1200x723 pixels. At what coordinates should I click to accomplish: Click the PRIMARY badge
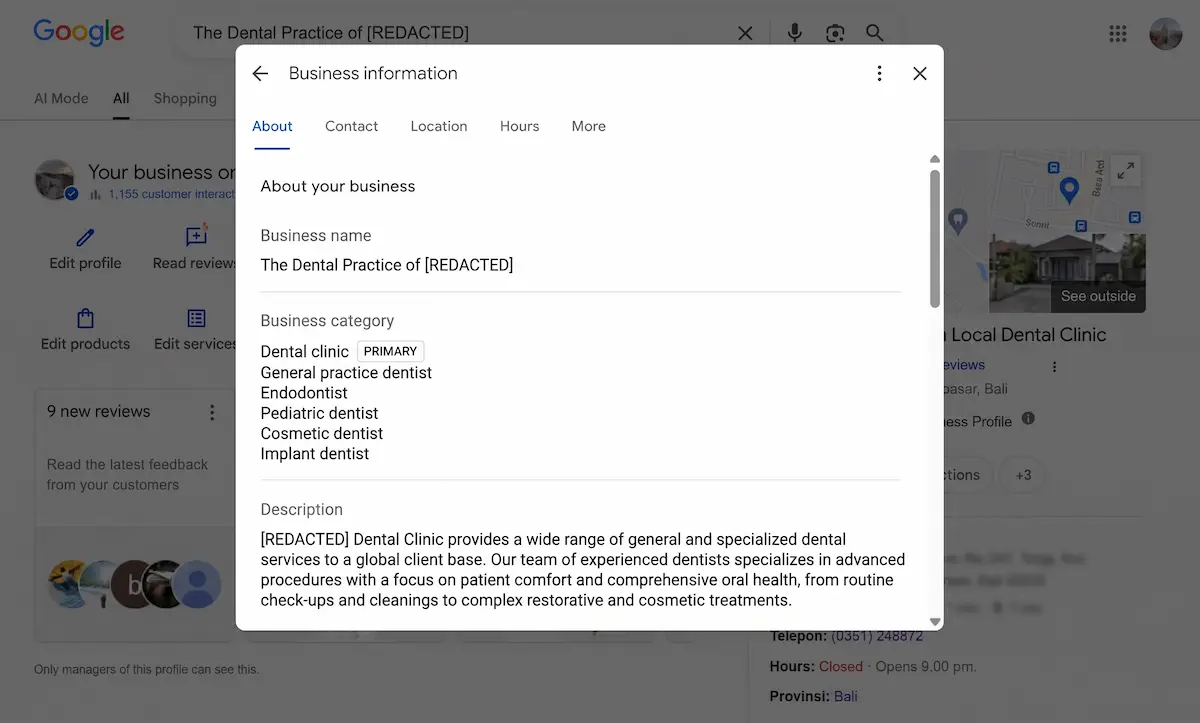pyautogui.click(x=390, y=351)
